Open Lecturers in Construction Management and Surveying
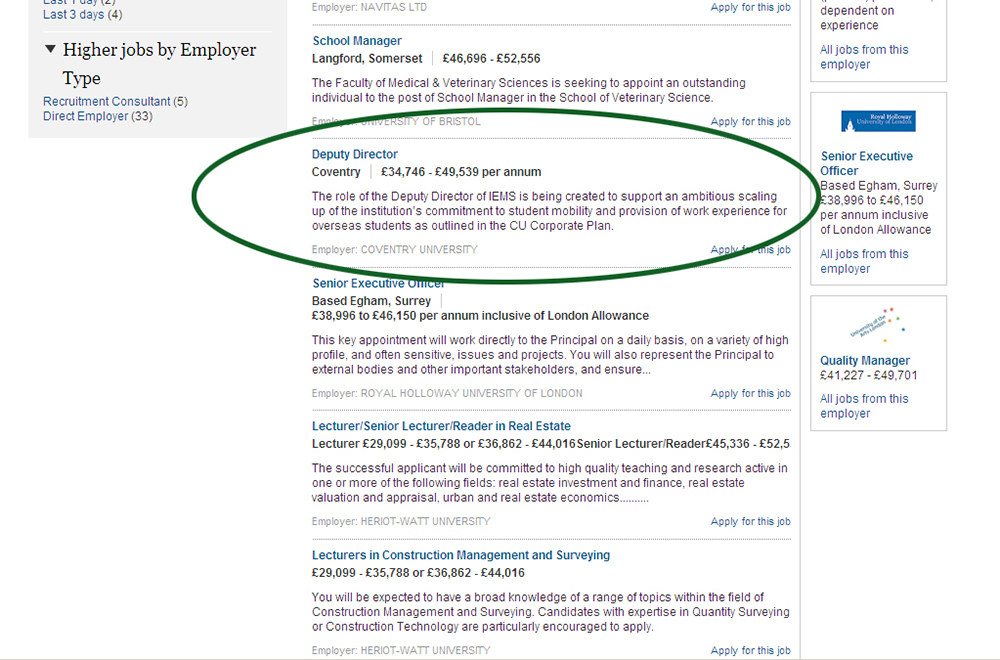1000x660 pixels. (460, 555)
